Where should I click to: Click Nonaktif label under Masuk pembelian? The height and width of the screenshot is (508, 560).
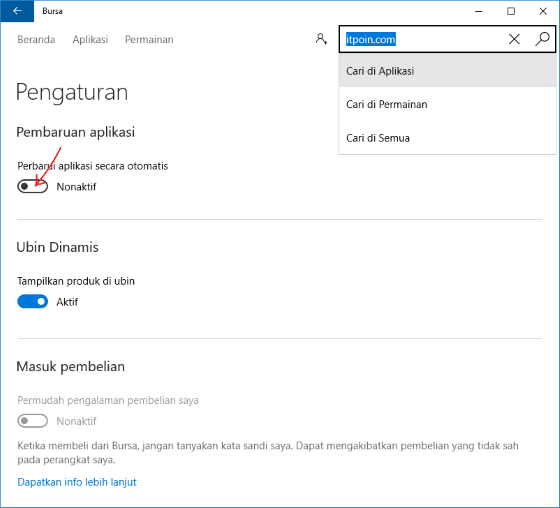76,421
